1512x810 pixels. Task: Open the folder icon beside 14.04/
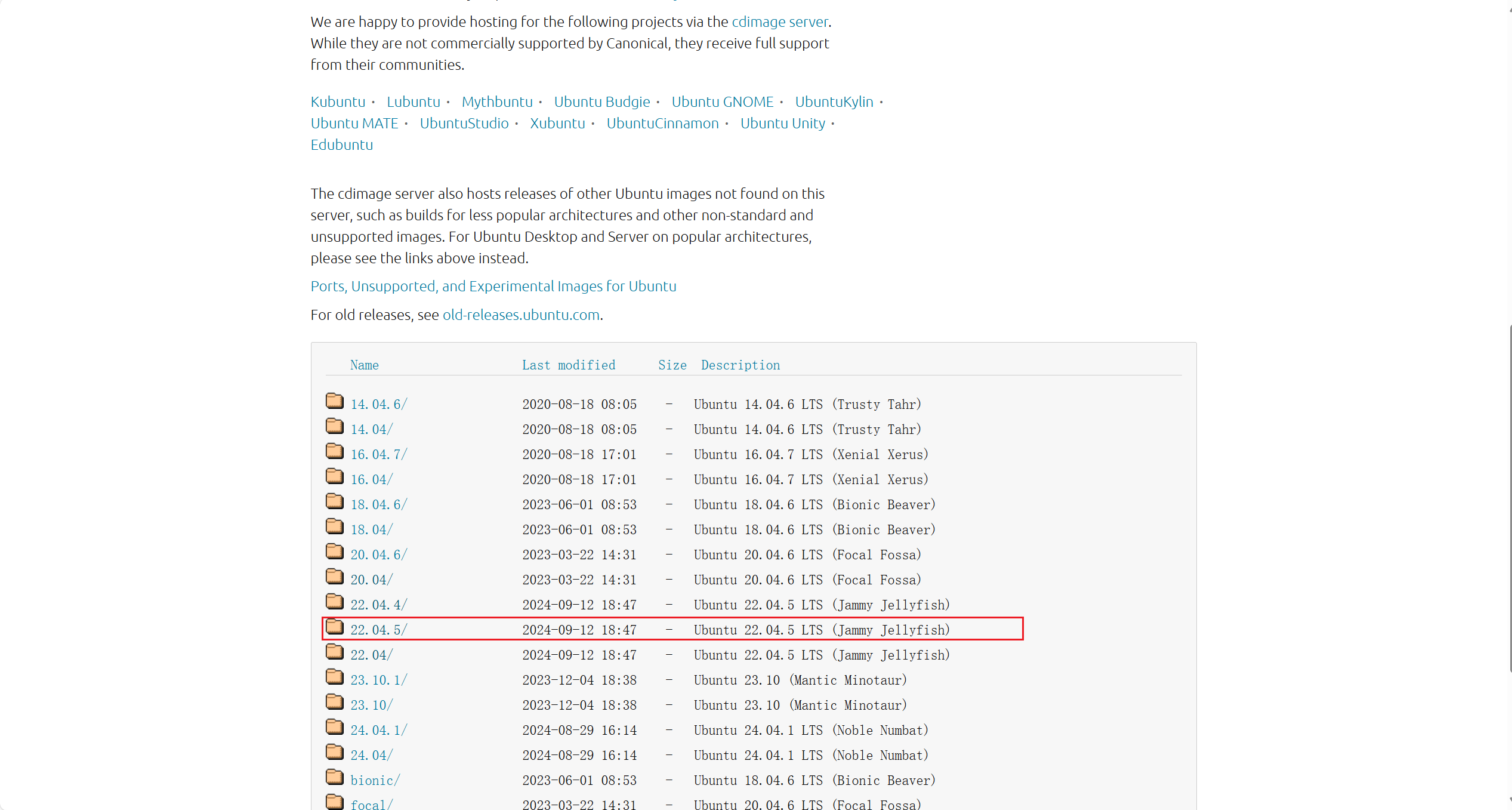point(335,426)
